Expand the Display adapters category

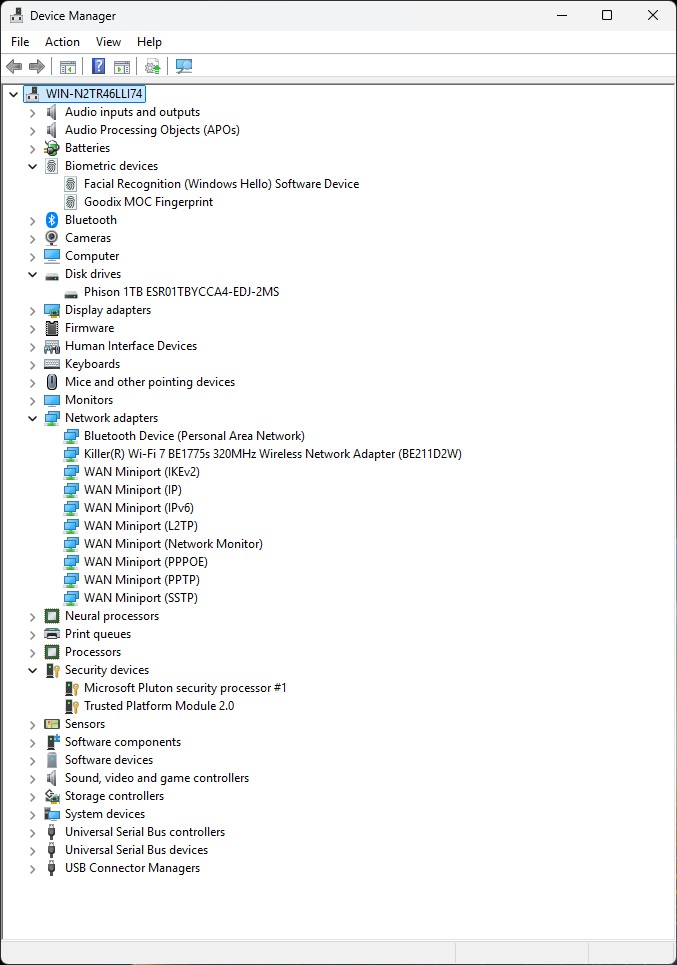click(33, 311)
